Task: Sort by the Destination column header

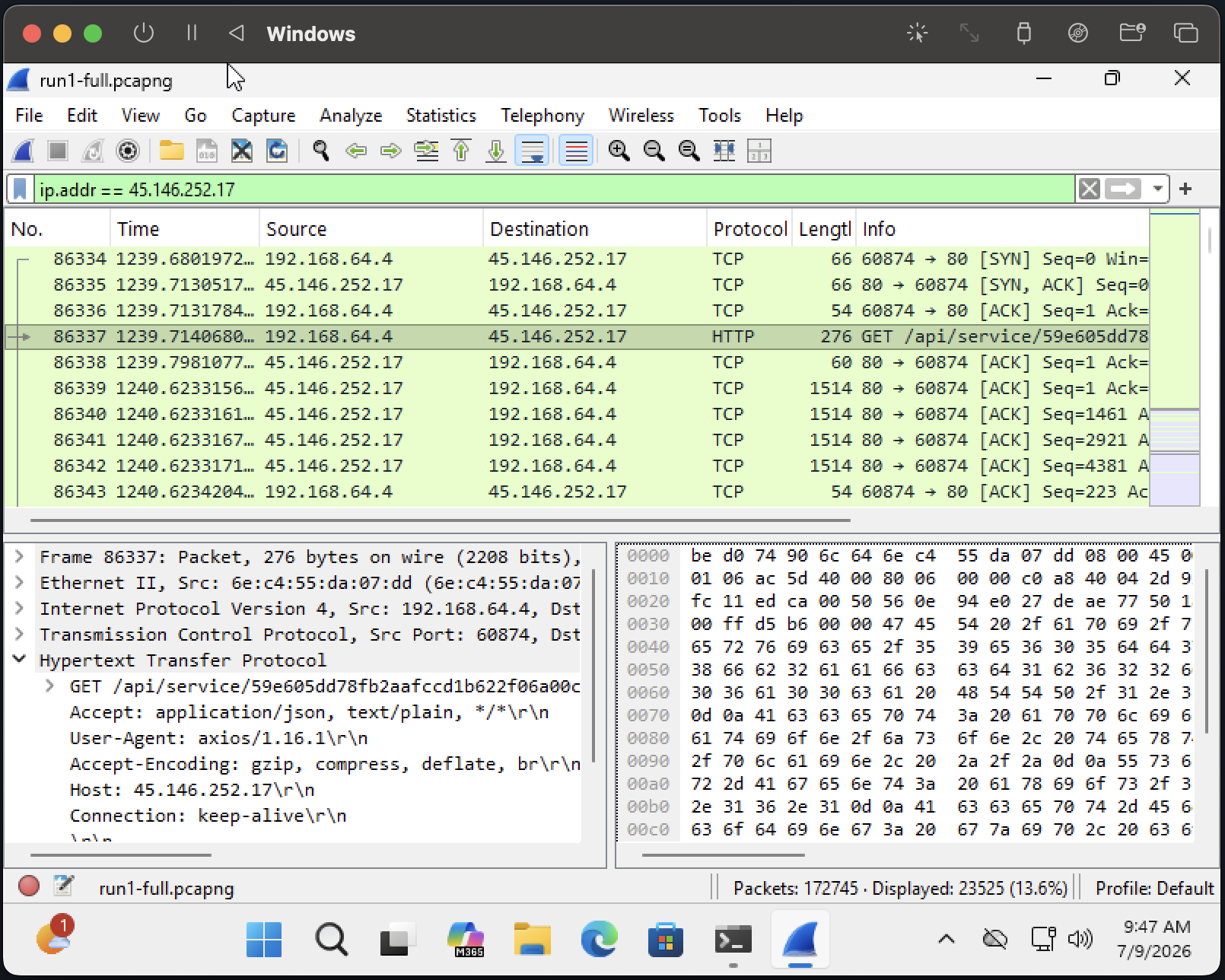Action: point(595,229)
